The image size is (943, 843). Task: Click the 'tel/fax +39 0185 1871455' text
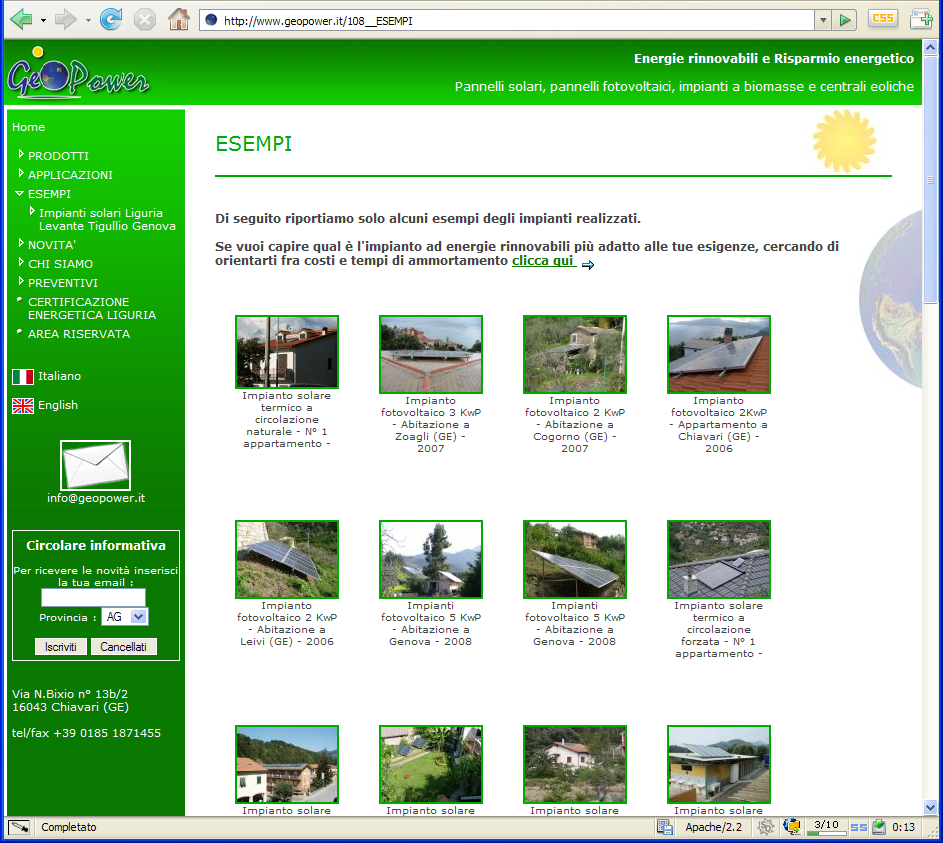coord(87,734)
